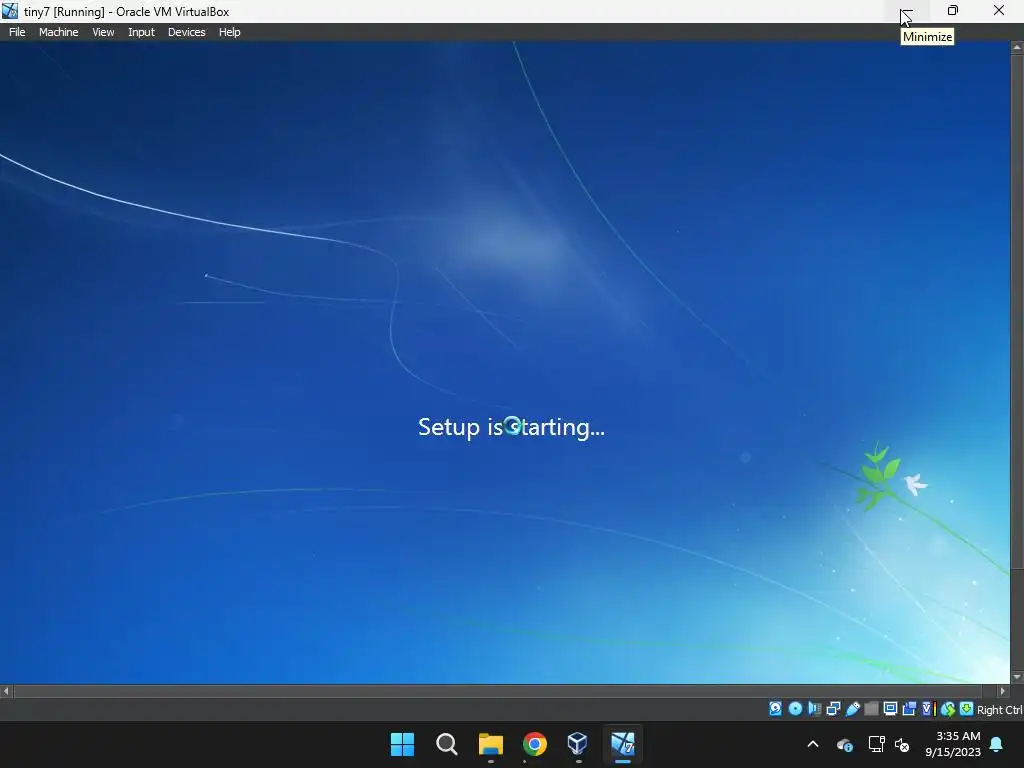Switch to VirtualBox Manager taskbar icon
Image resolution: width=1024 pixels, height=768 pixels.
click(578, 744)
